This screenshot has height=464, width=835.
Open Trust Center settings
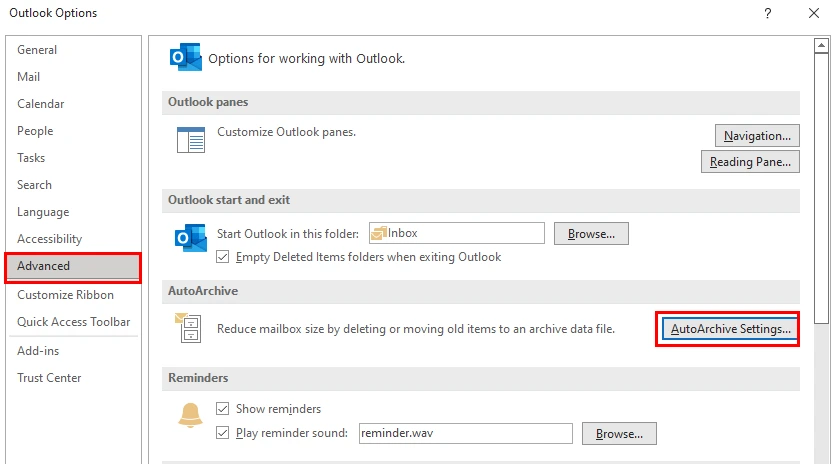pos(49,378)
